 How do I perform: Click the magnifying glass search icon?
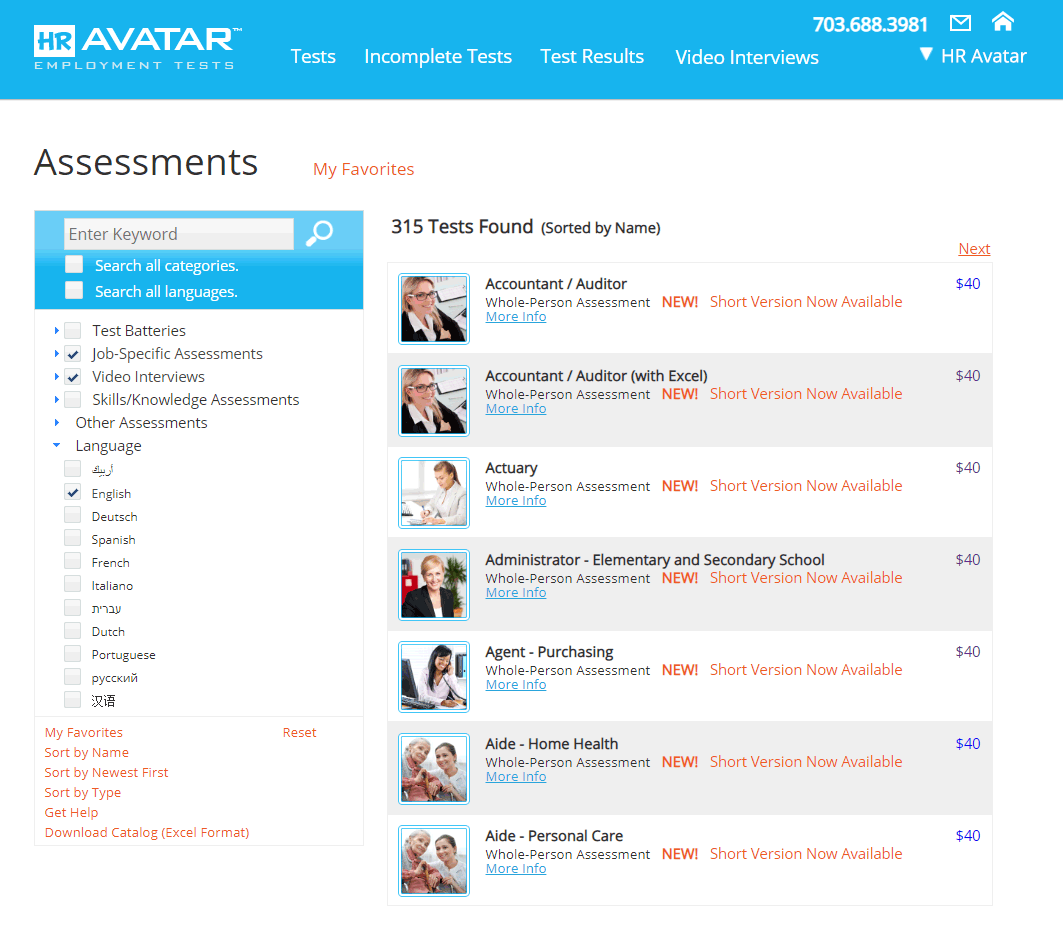coord(319,234)
